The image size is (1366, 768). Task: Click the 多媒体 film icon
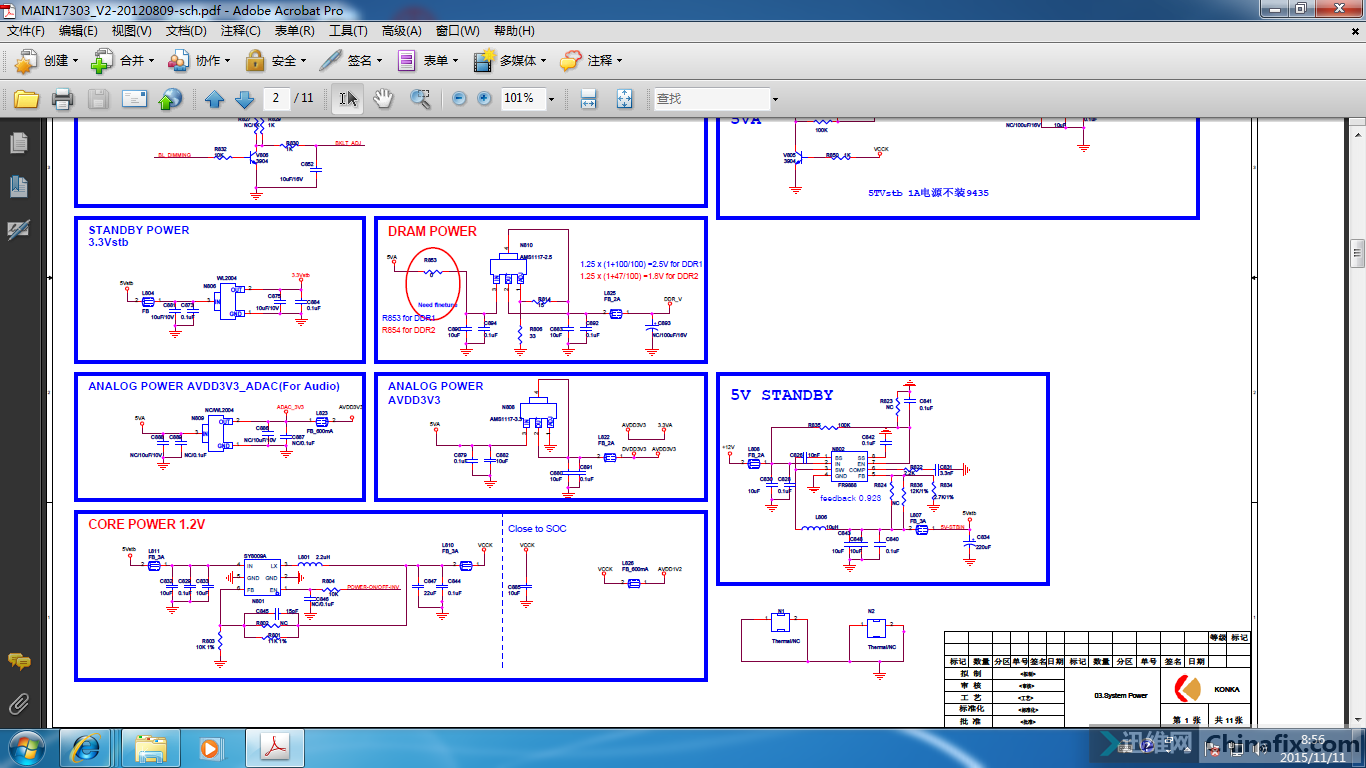point(485,60)
